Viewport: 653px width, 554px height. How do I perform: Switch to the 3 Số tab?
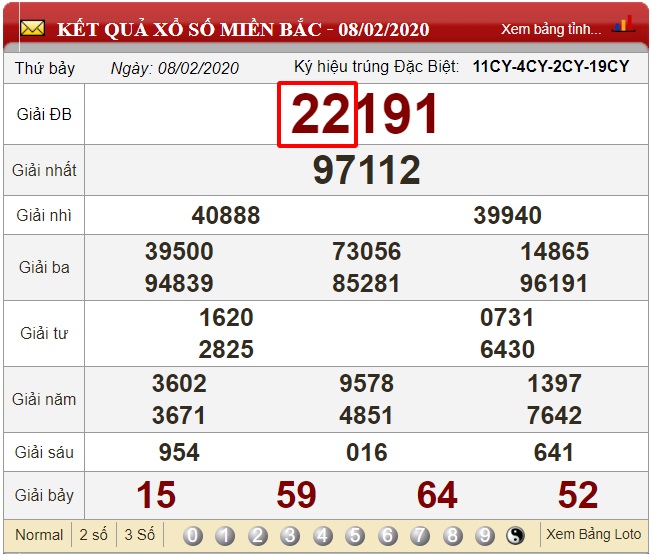coord(139,535)
